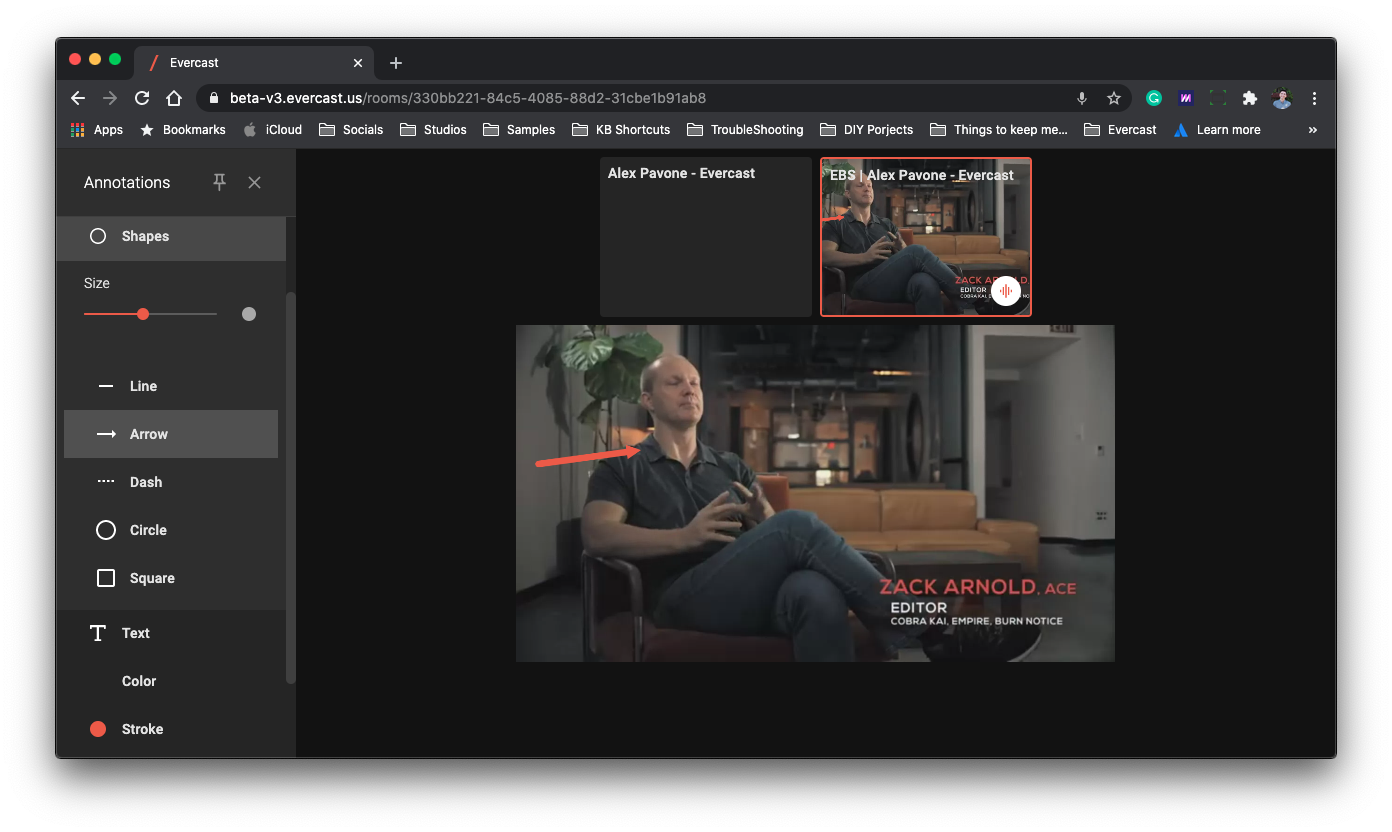Open the Apps bookmarks shortcut
This screenshot has width=1392, height=832.
97,130
